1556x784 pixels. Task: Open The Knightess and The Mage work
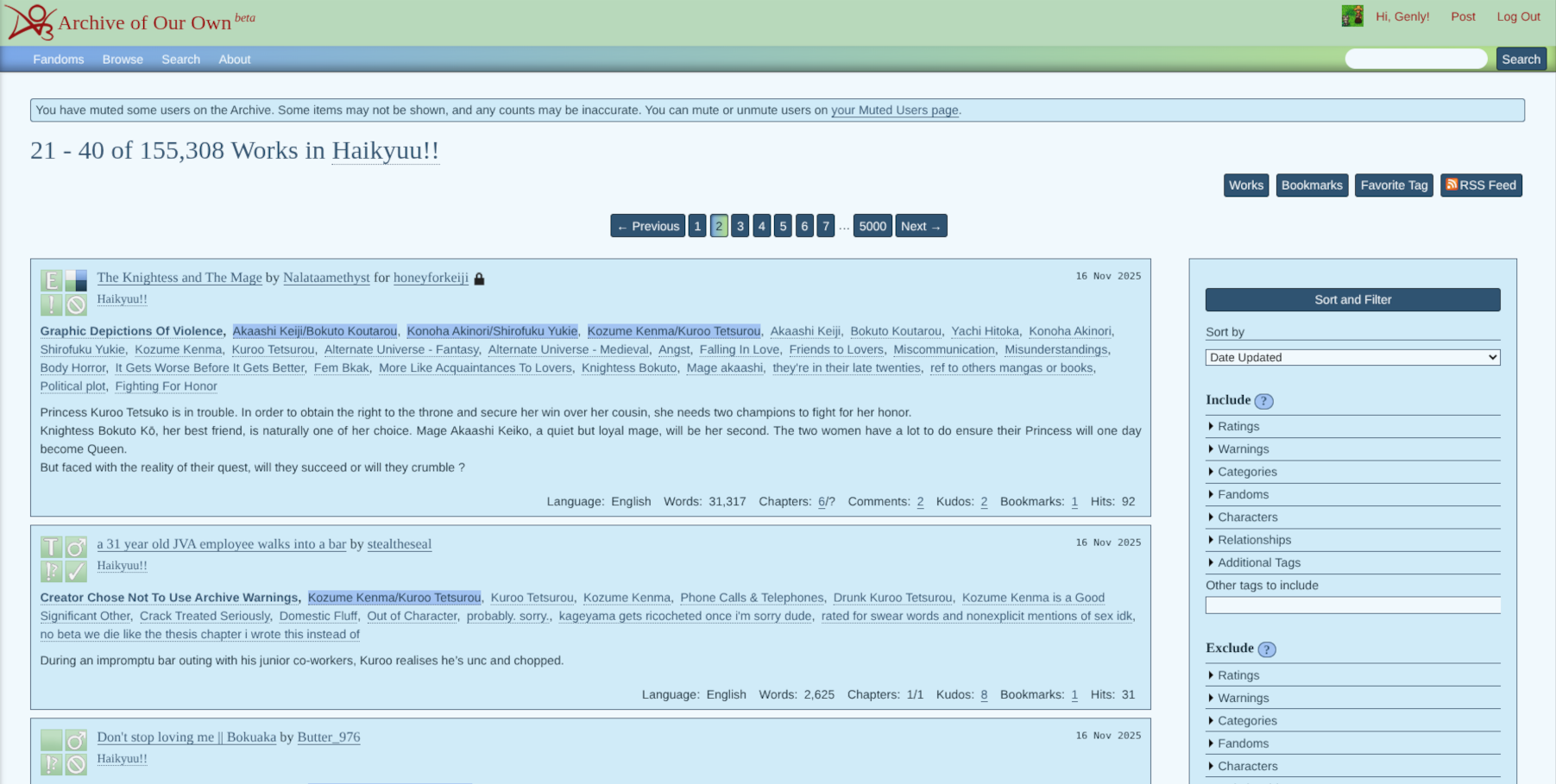point(180,278)
